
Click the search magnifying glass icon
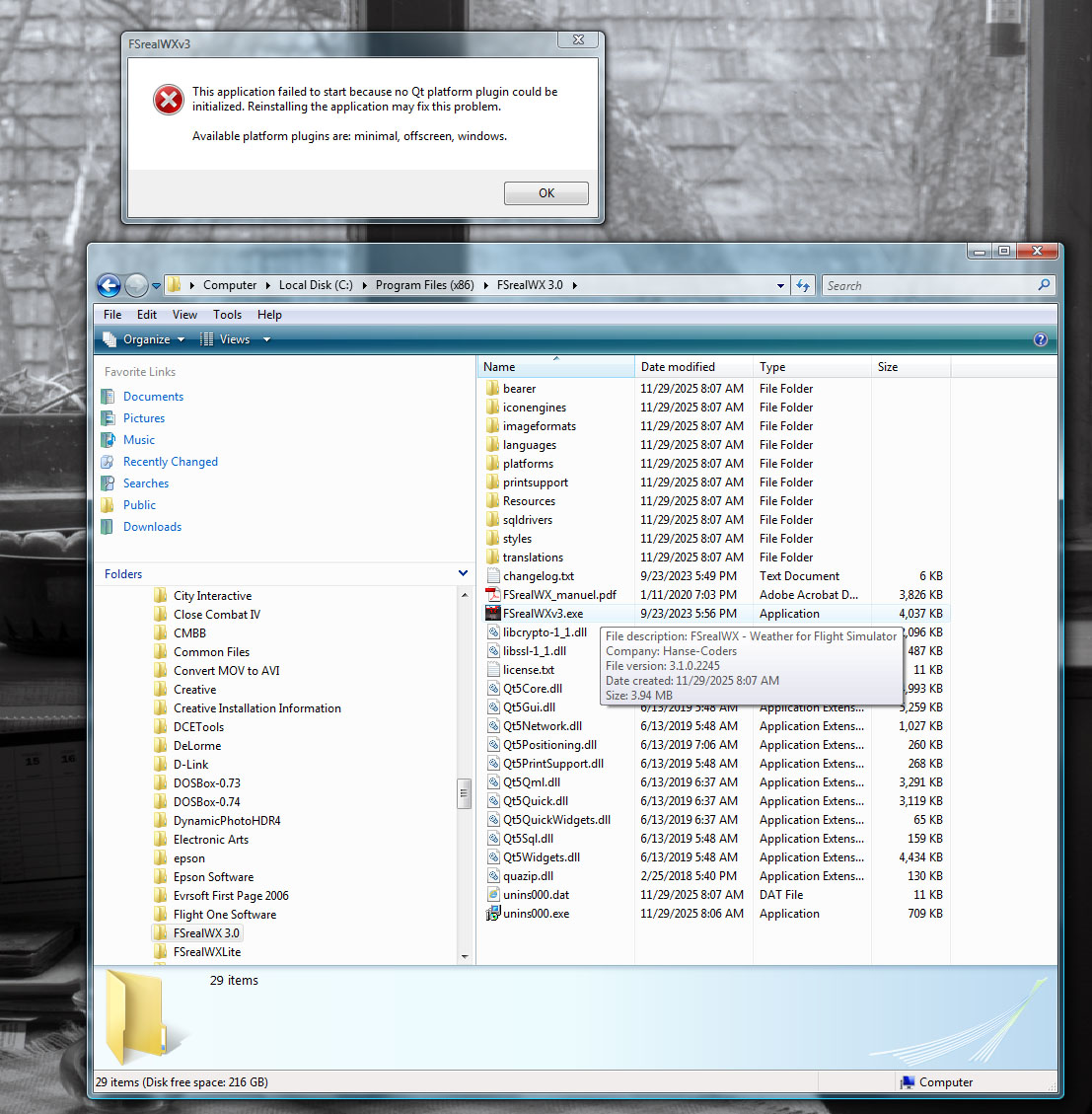(x=1044, y=285)
